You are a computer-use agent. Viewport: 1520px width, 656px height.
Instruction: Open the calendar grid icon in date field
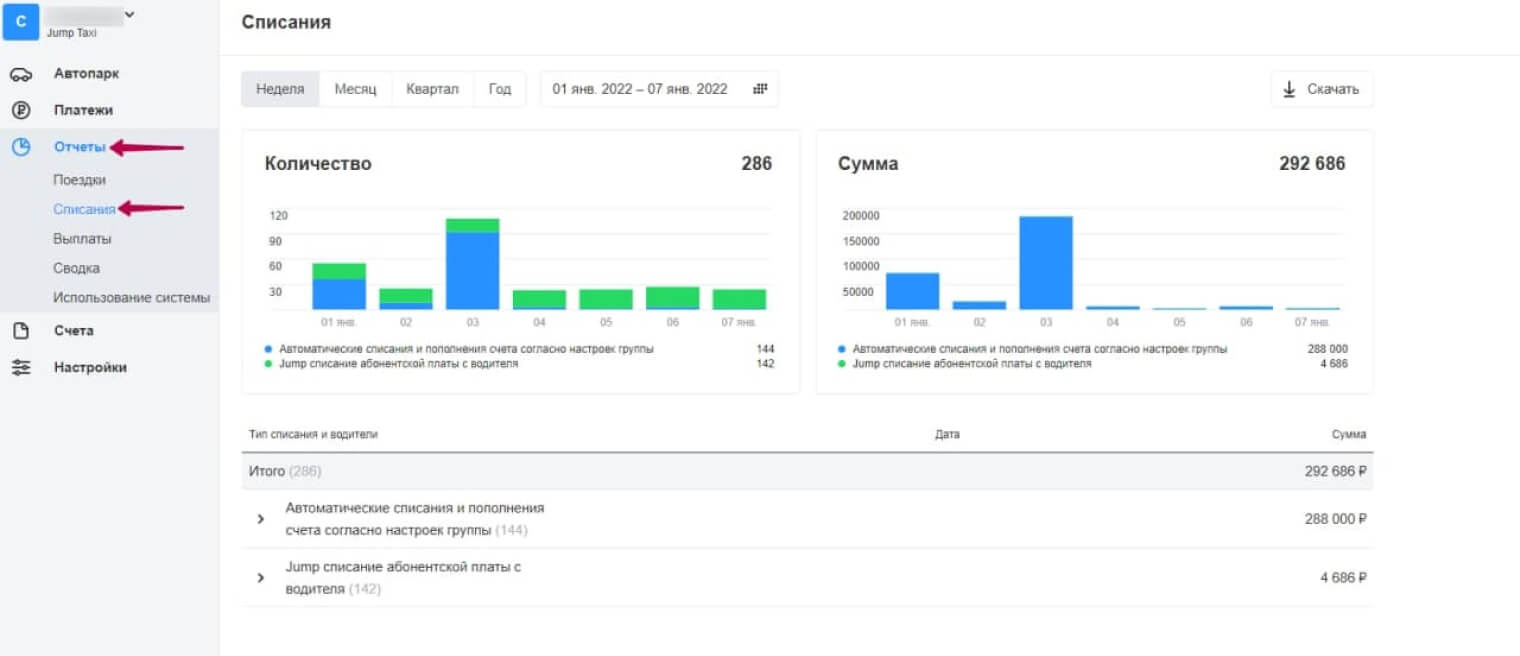(760, 89)
